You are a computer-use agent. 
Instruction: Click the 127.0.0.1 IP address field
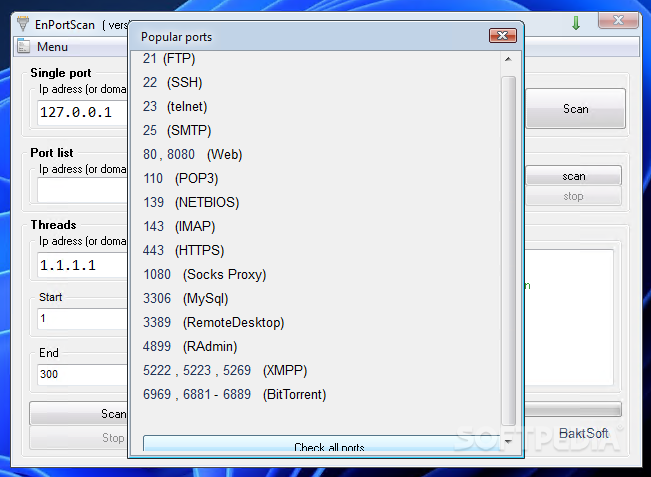(82, 112)
